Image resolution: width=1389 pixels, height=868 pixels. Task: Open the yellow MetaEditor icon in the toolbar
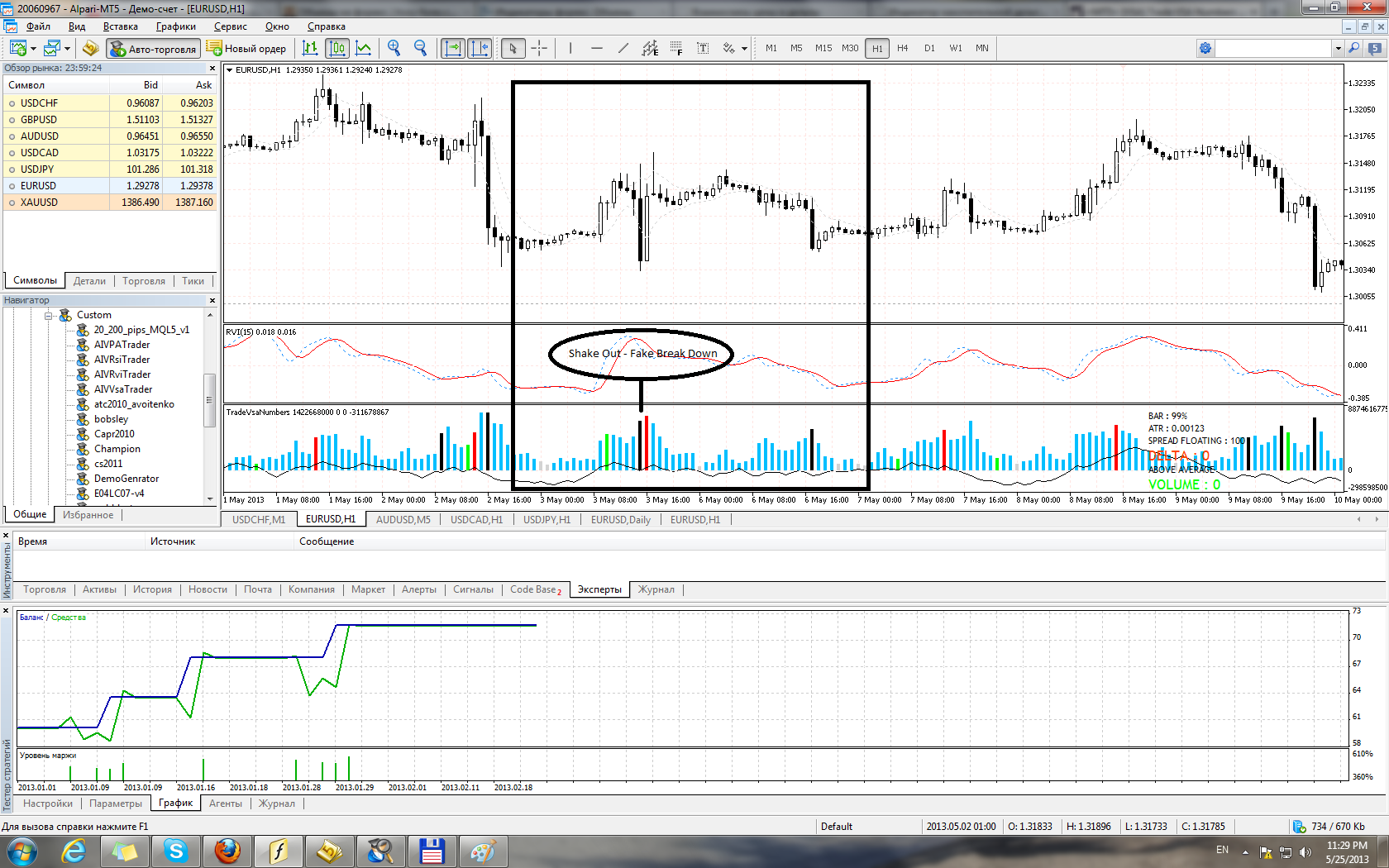click(x=90, y=48)
